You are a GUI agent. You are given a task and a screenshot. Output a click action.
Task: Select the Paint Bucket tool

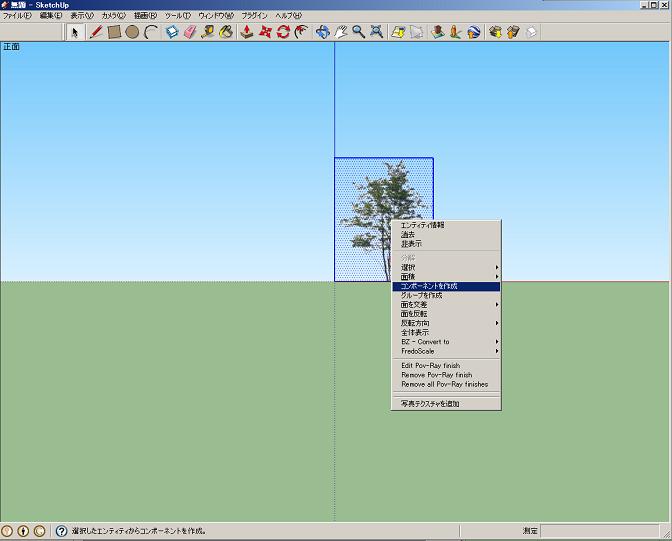(226, 32)
